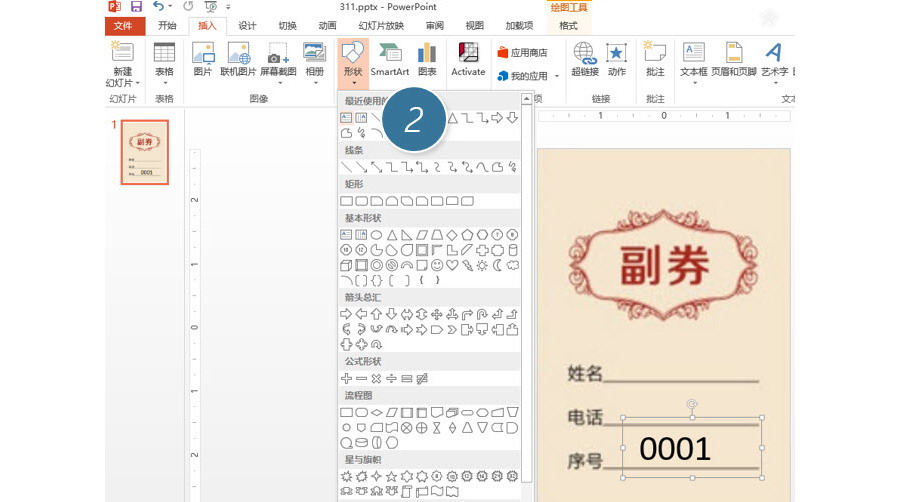Expand the 我的应用 dropdown arrow
Image resolution: width=900 pixels, height=502 pixels.
click(x=557, y=76)
